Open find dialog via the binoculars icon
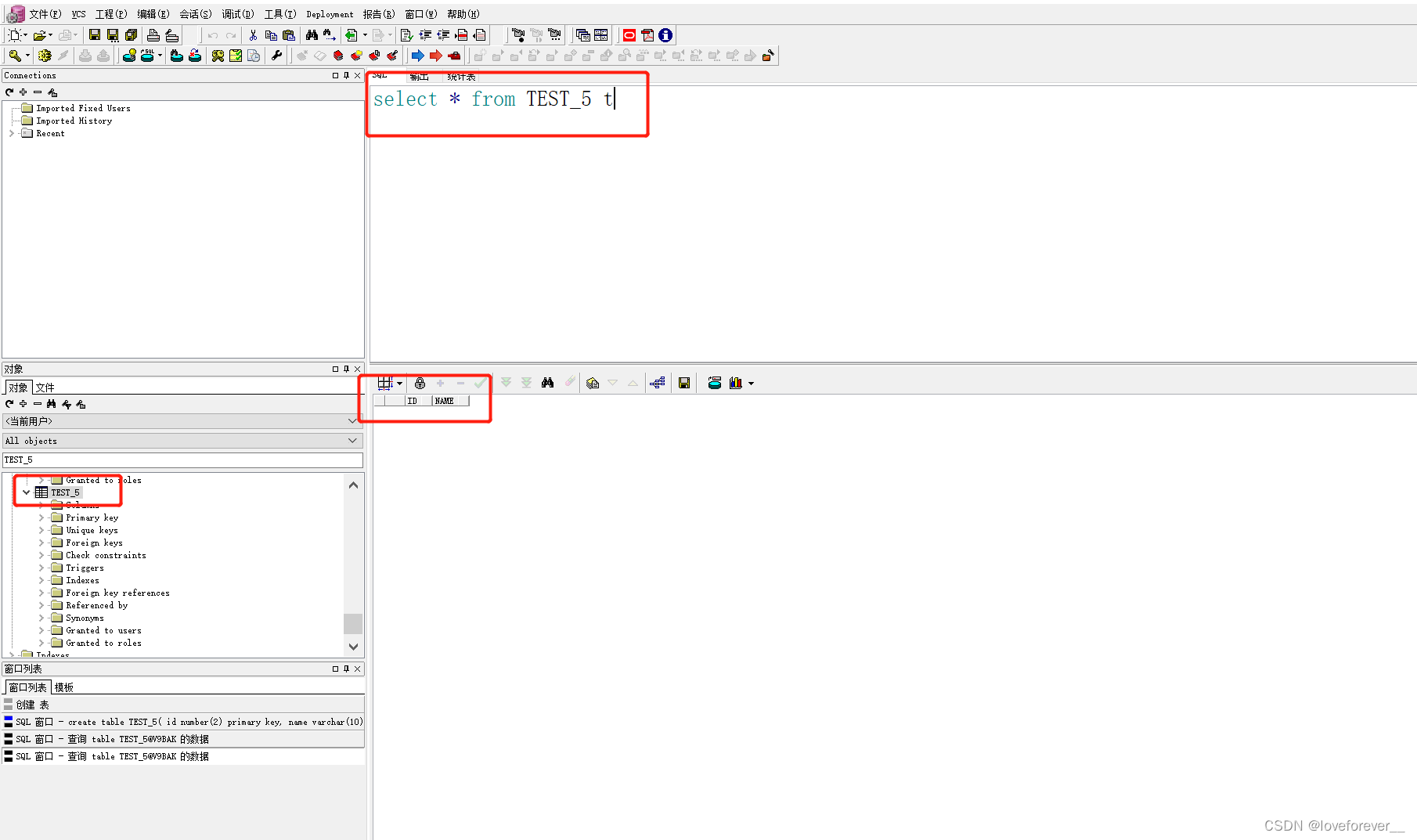Screen dimensions: 1417x840 pos(311,34)
